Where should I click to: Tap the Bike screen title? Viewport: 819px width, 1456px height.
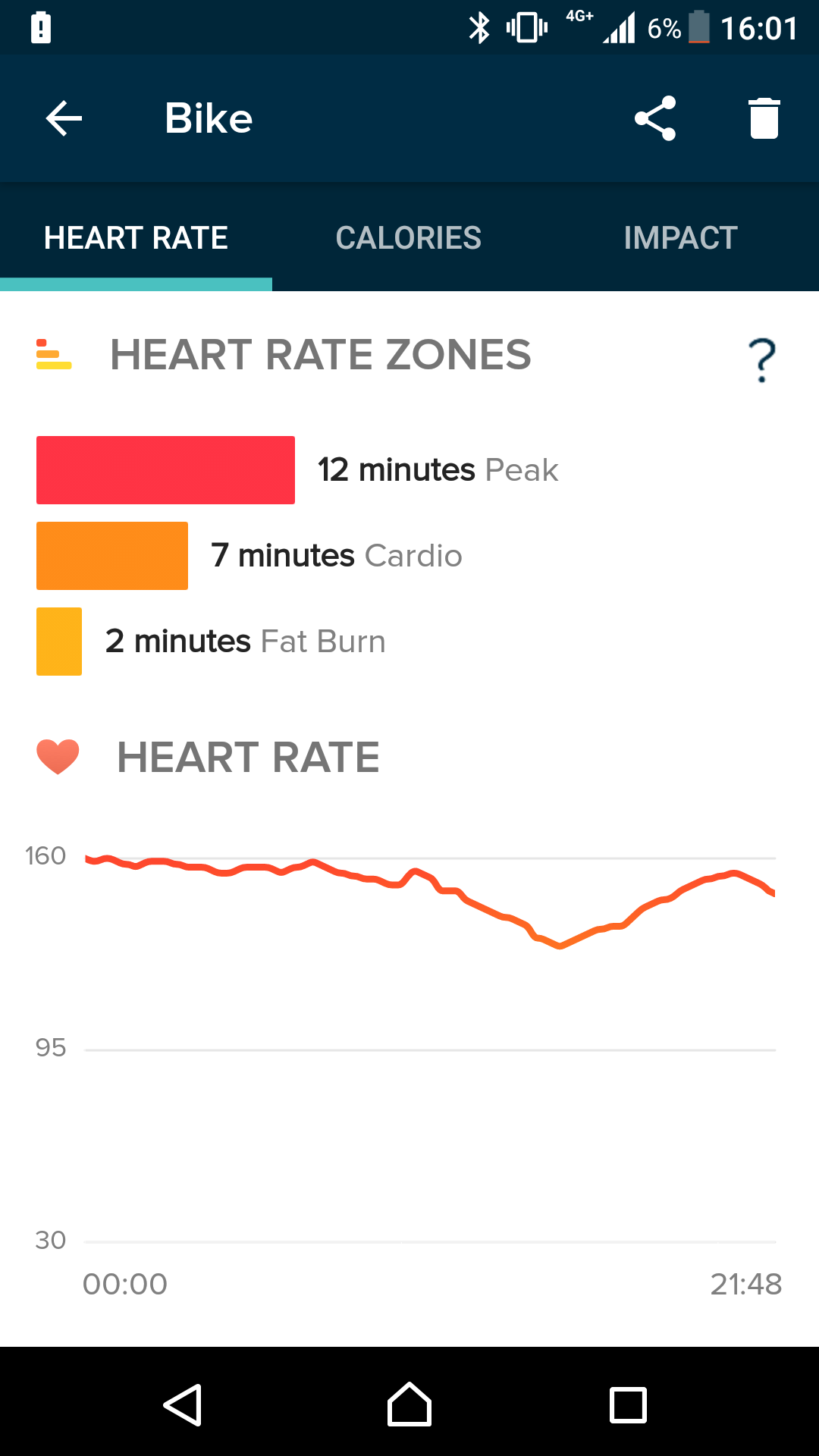209,118
